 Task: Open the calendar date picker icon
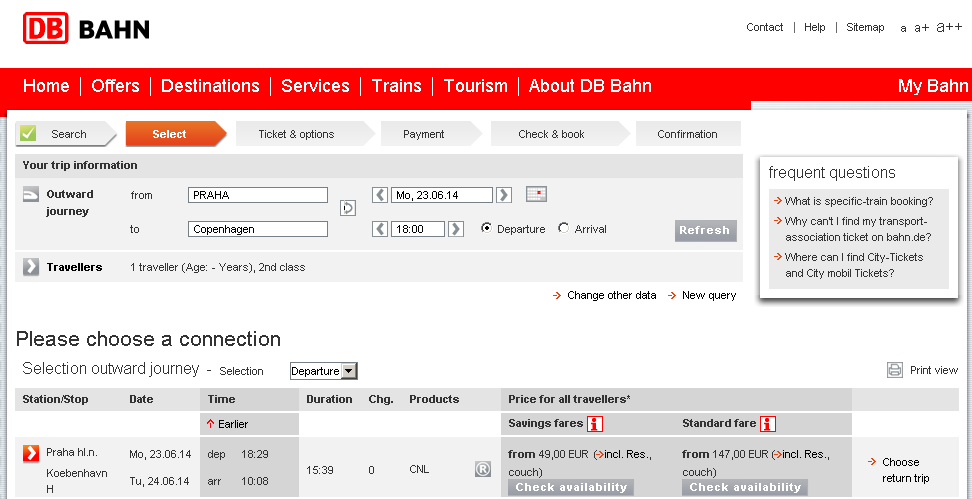coord(536,194)
